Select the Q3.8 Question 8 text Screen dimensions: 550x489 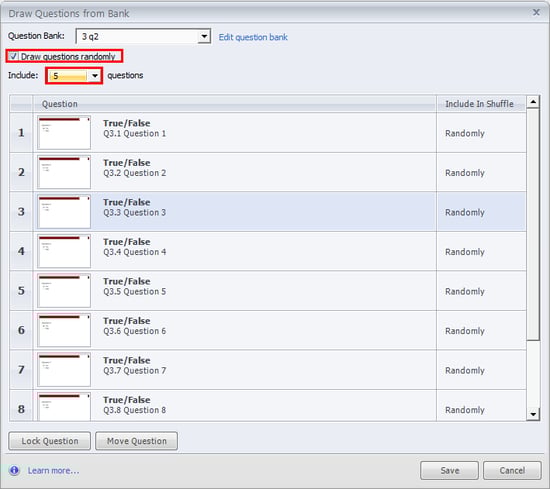coord(135,410)
